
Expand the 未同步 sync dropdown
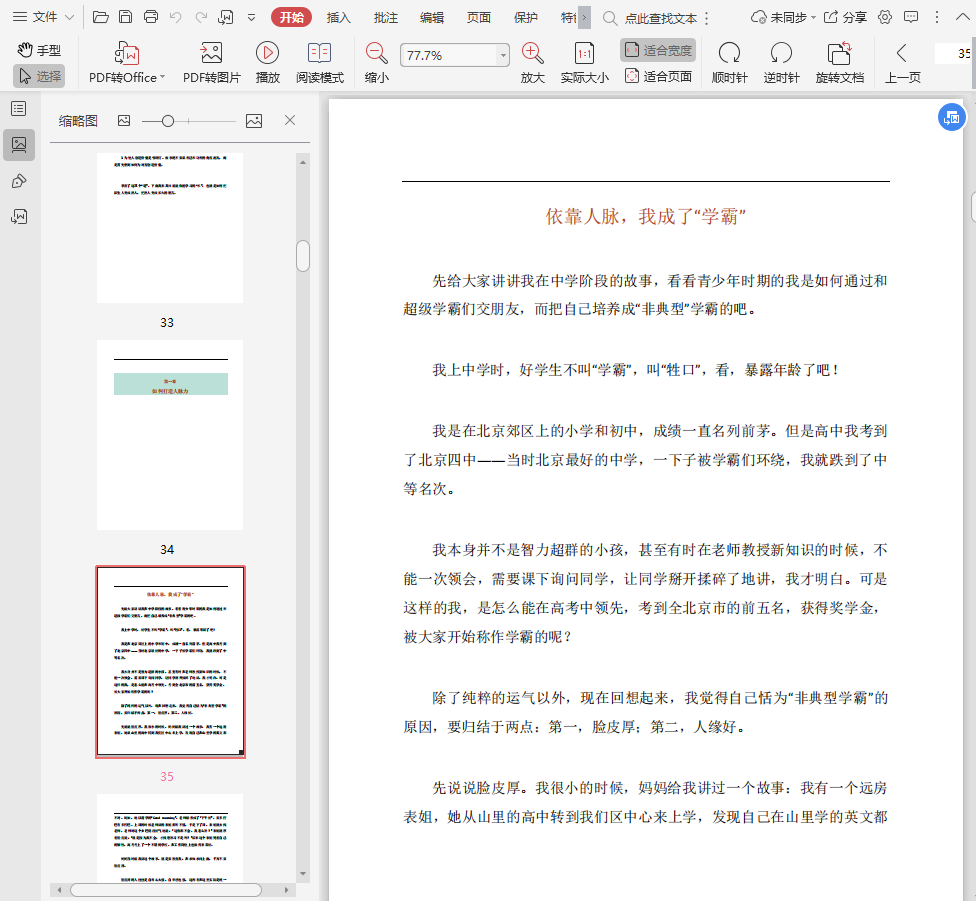(x=785, y=17)
